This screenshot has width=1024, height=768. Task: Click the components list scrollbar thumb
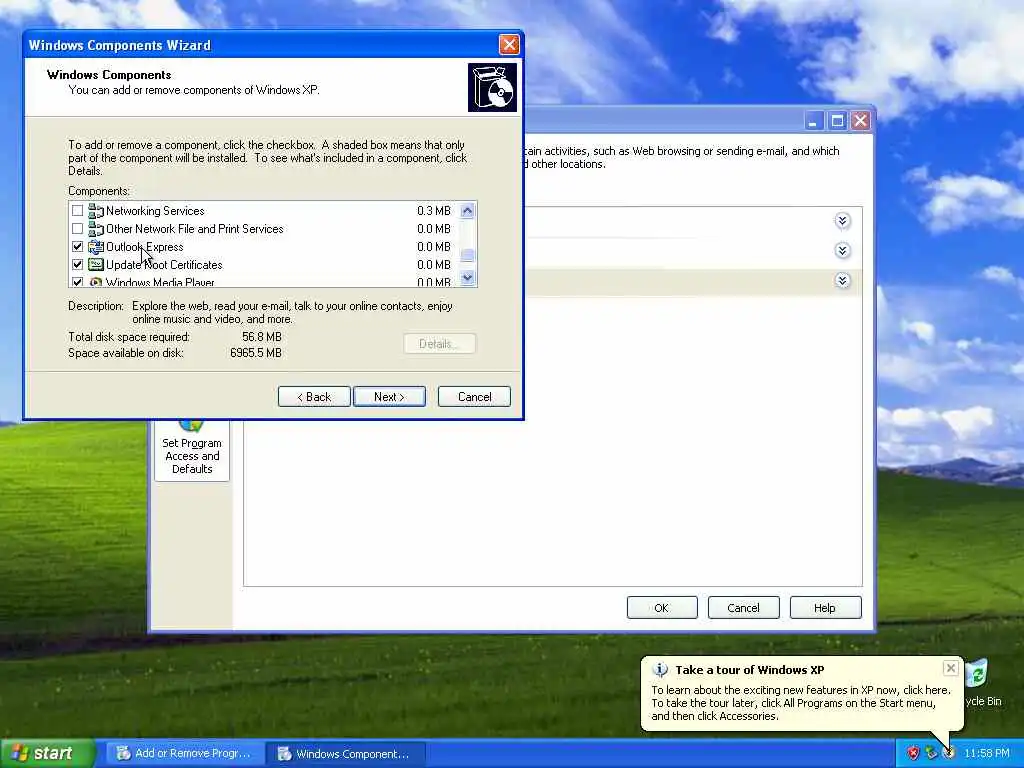pyautogui.click(x=467, y=255)
